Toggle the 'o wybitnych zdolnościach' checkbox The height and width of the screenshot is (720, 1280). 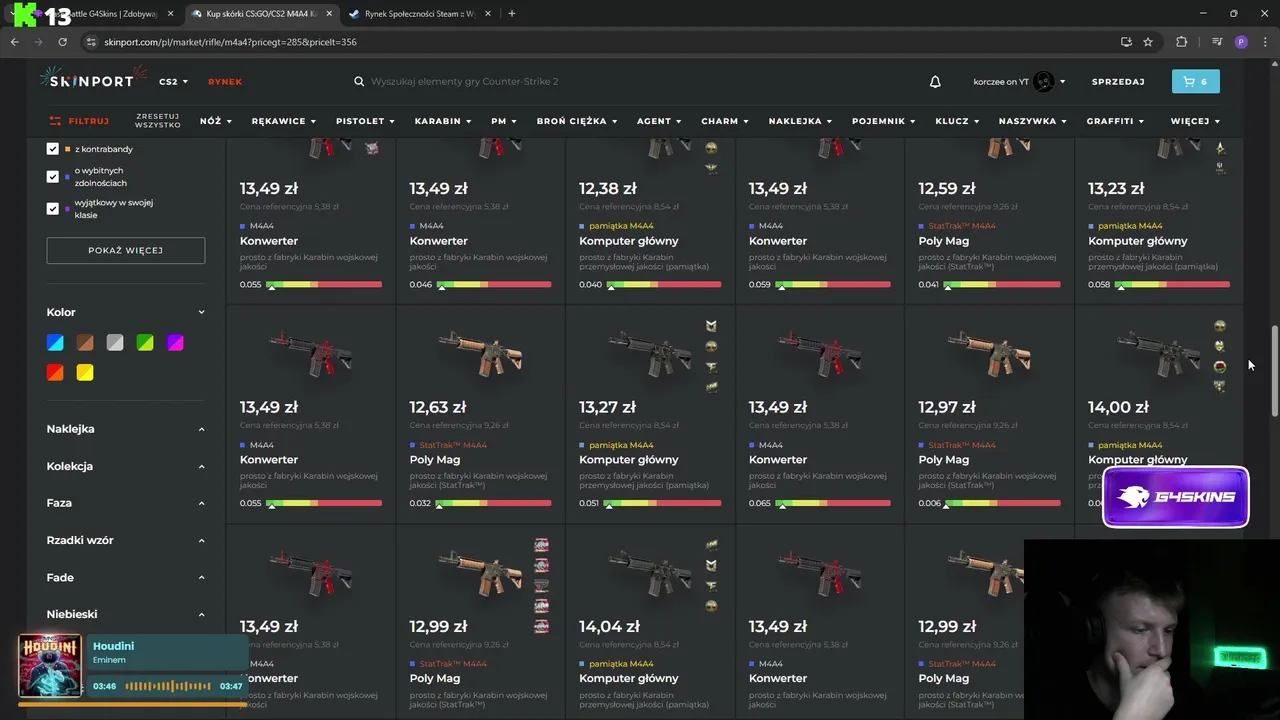point(53,176)
